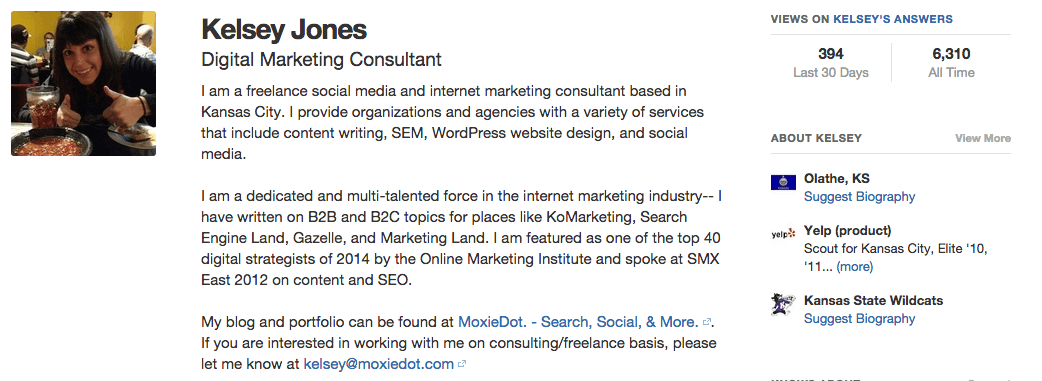Open the Kansas State Wildcats topic
Screen dimensions: 1042x381
(873, 301)
